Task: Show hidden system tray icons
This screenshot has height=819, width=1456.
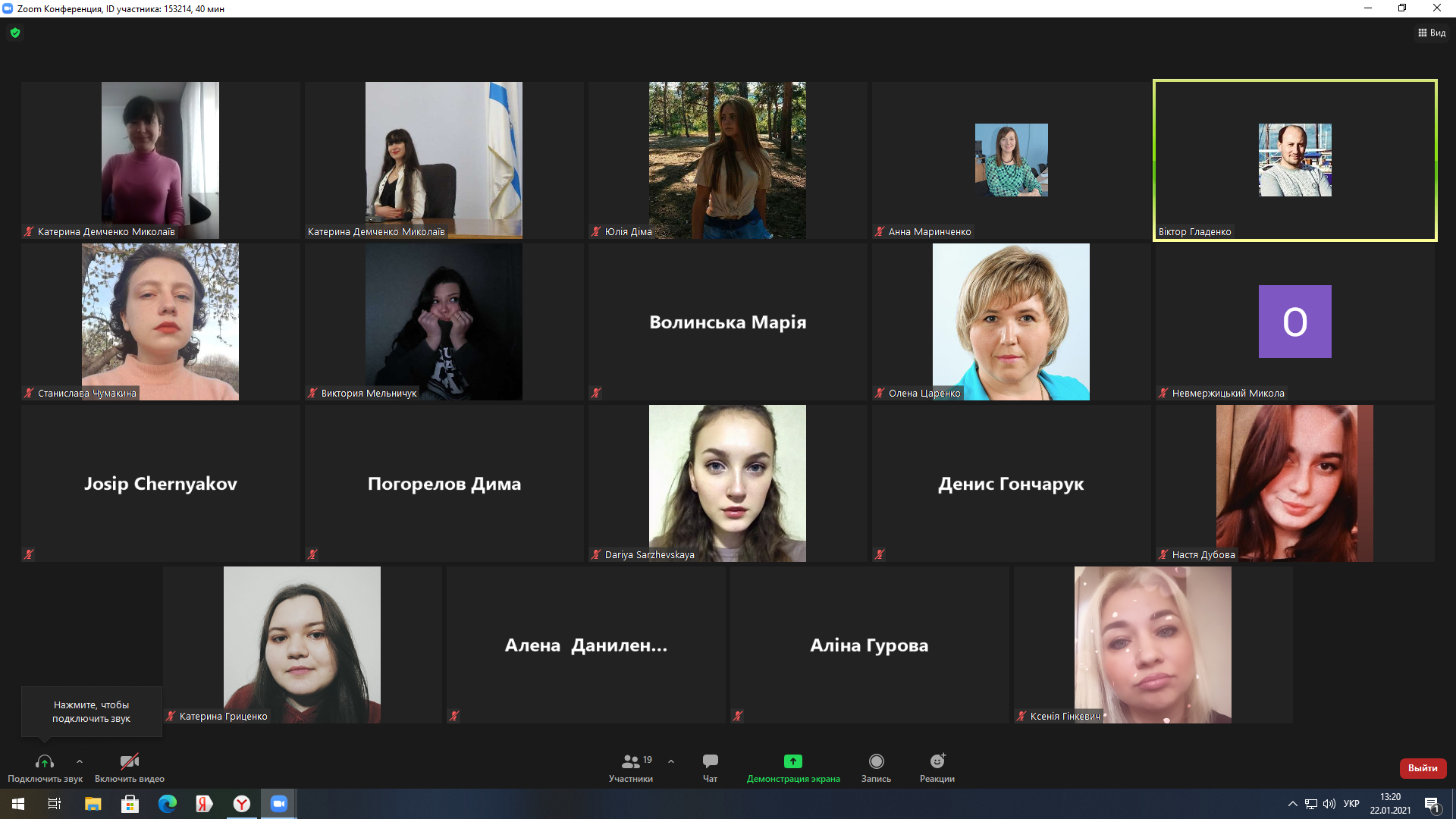Action: 1292,804
